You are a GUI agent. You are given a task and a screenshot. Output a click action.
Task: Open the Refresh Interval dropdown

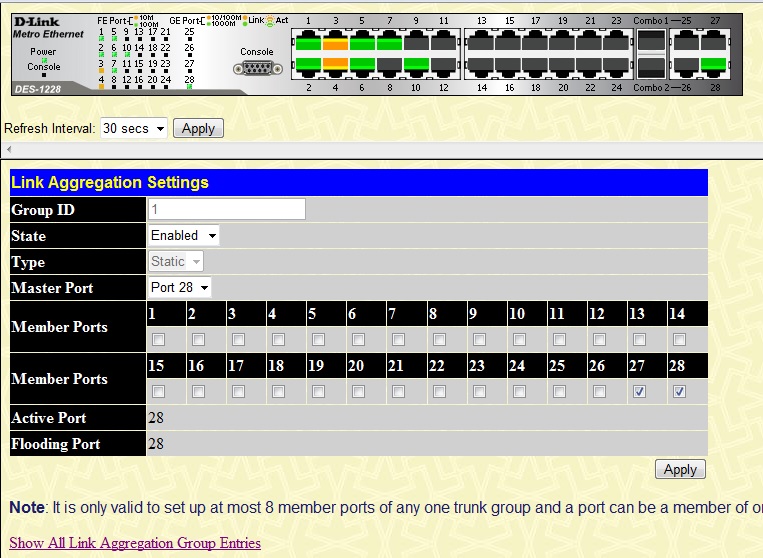[133, 128]
